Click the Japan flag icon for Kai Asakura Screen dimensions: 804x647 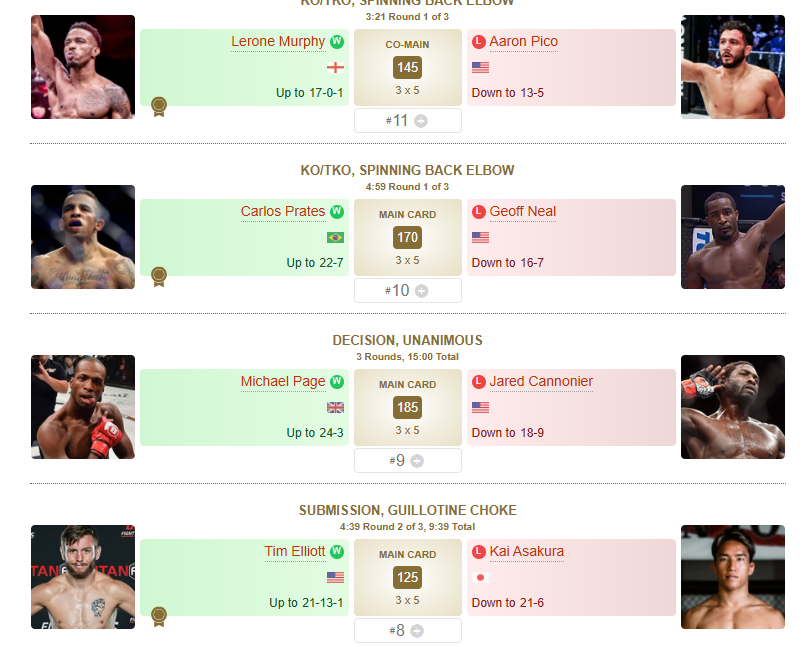point(480,577)
